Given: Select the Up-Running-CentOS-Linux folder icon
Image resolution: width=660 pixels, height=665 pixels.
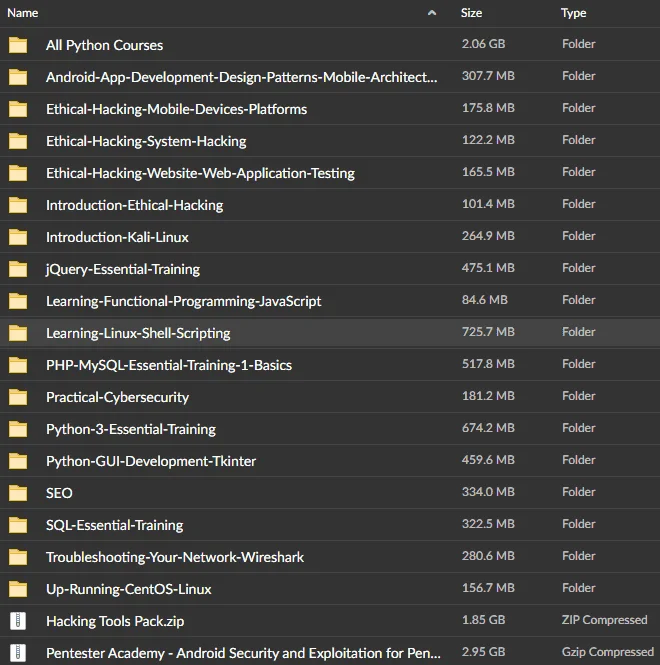Looking at the screenshot, I should click(x=18, y=589).
